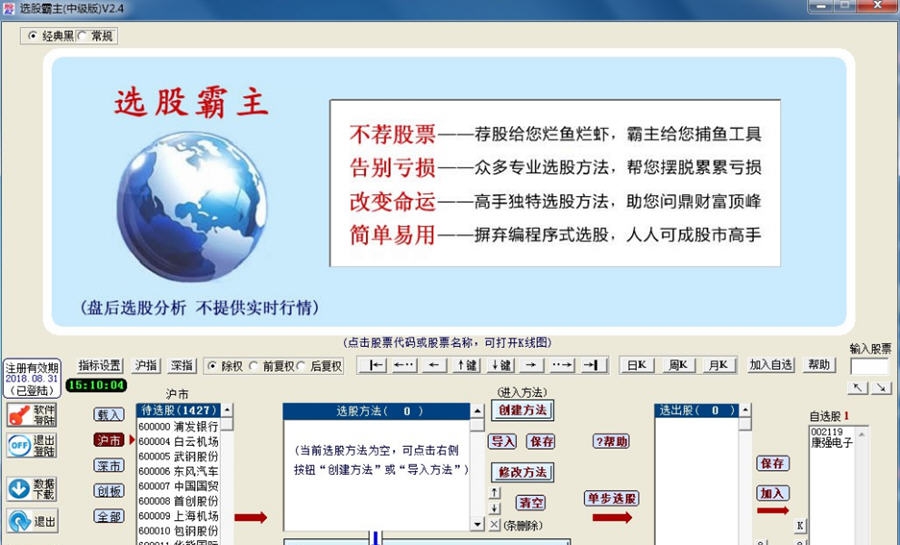The image size is (900, 545).
Task: Select 全部 all markets filter
Action: 109,516
